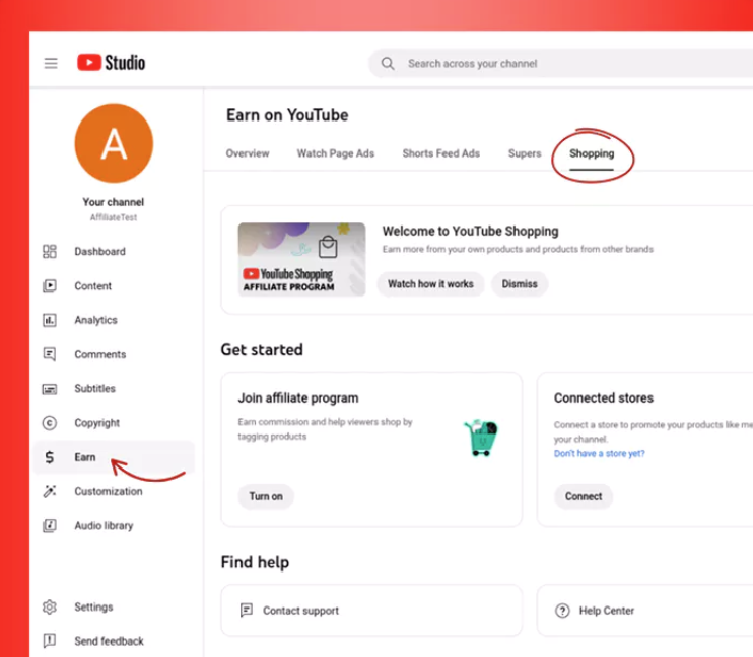Open Dashboard from the sidebar
The image size is (753, 657).
pyautogui.click(x=114, y=251)
